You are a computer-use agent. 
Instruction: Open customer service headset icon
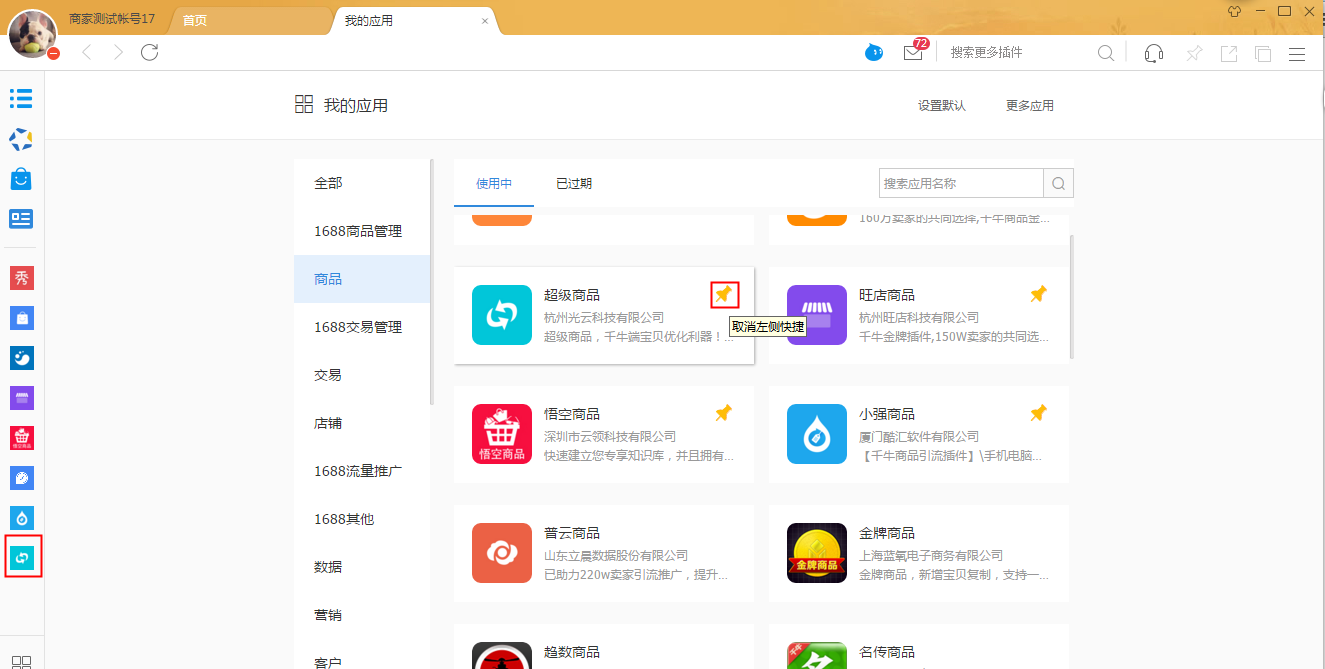[1154, 53]
